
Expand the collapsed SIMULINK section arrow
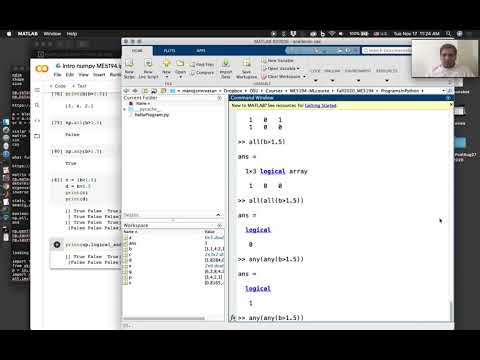pyautogui.click(x=332, y=80)
